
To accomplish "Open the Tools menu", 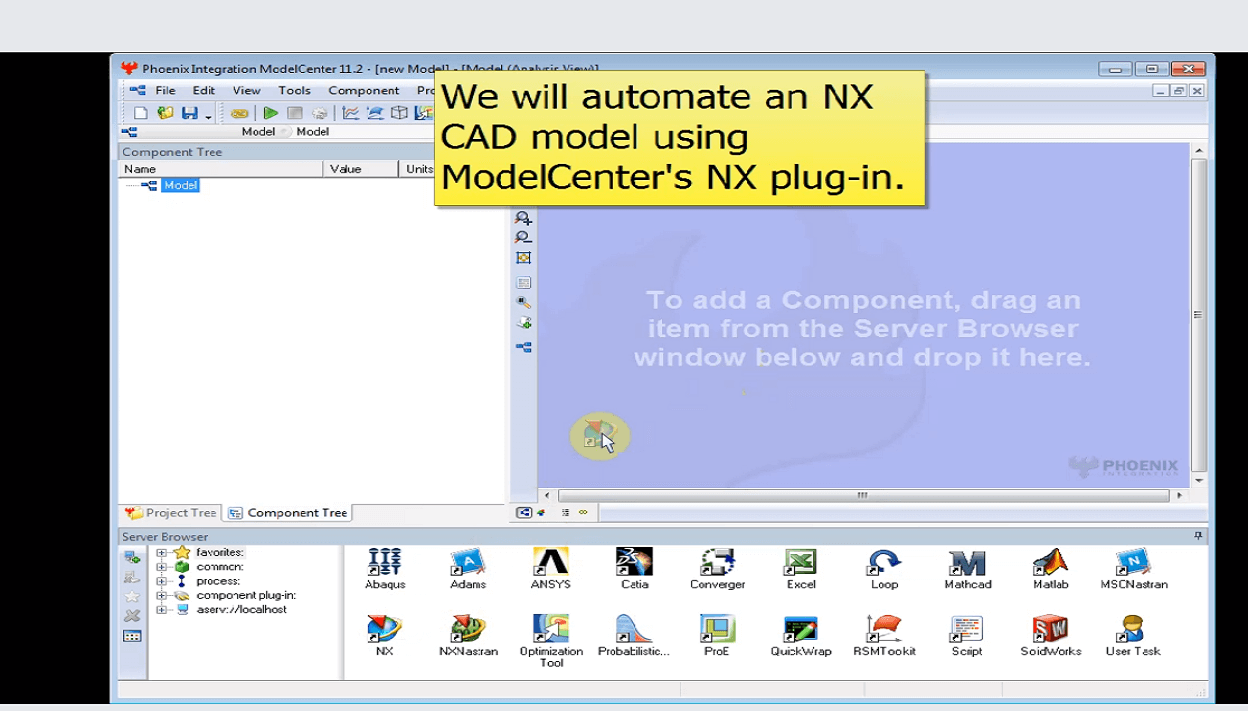I will click(295, 90).
